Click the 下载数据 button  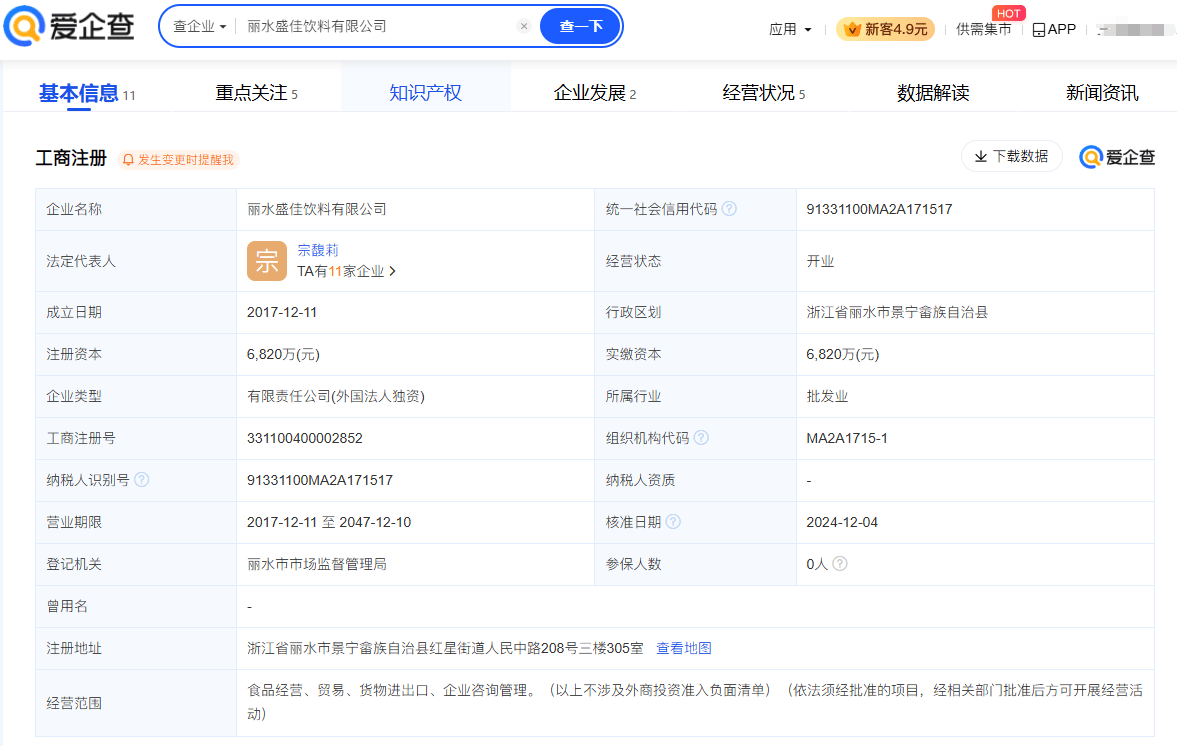tap(1011, 156)
